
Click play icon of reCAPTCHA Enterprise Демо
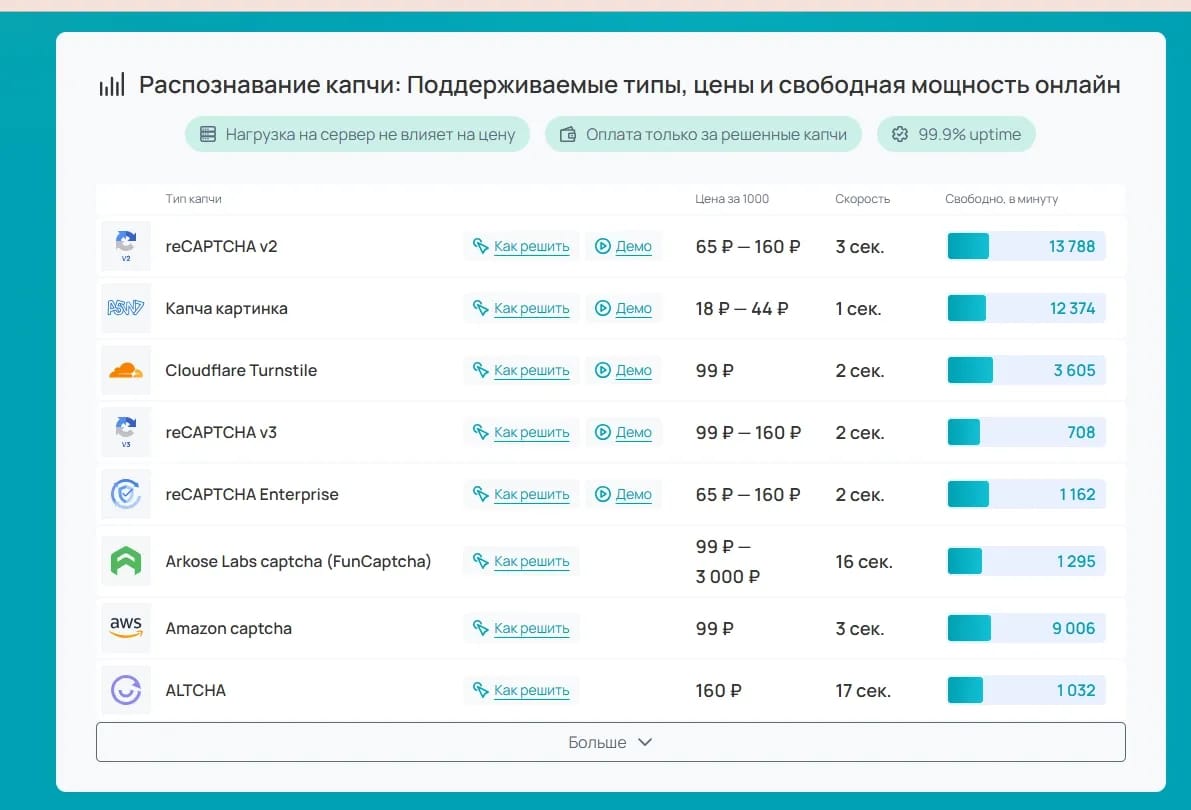(x=602, y=494)
